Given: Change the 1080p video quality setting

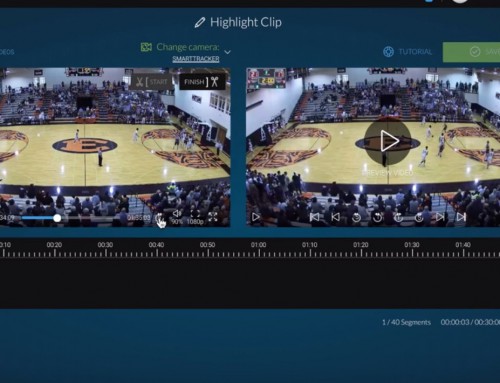Looking at the screenshot, I should tap(195, 222).
